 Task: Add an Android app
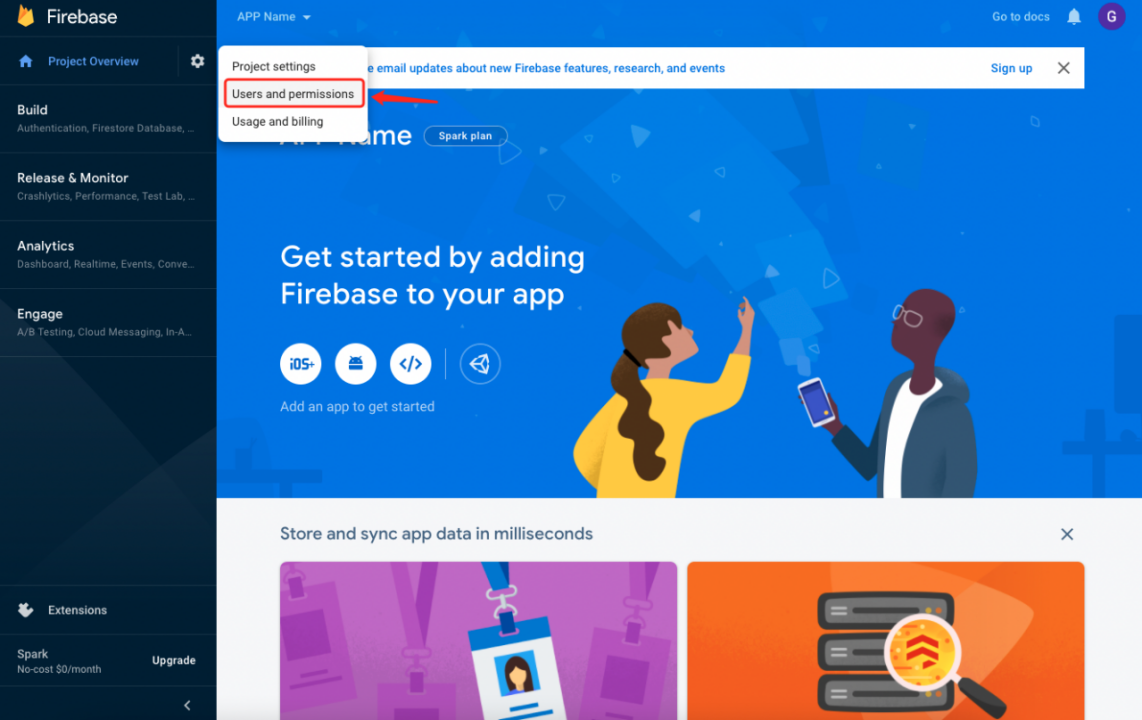tap(355, 363)
